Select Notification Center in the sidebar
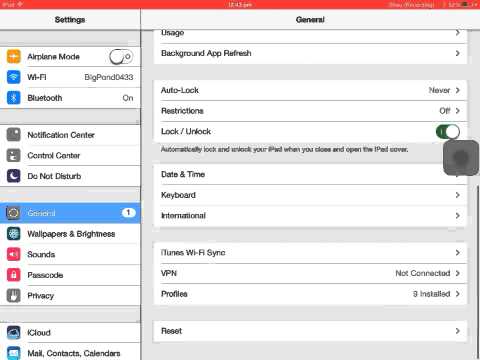Screen dimensions: 480x360 tap(70, 135)
